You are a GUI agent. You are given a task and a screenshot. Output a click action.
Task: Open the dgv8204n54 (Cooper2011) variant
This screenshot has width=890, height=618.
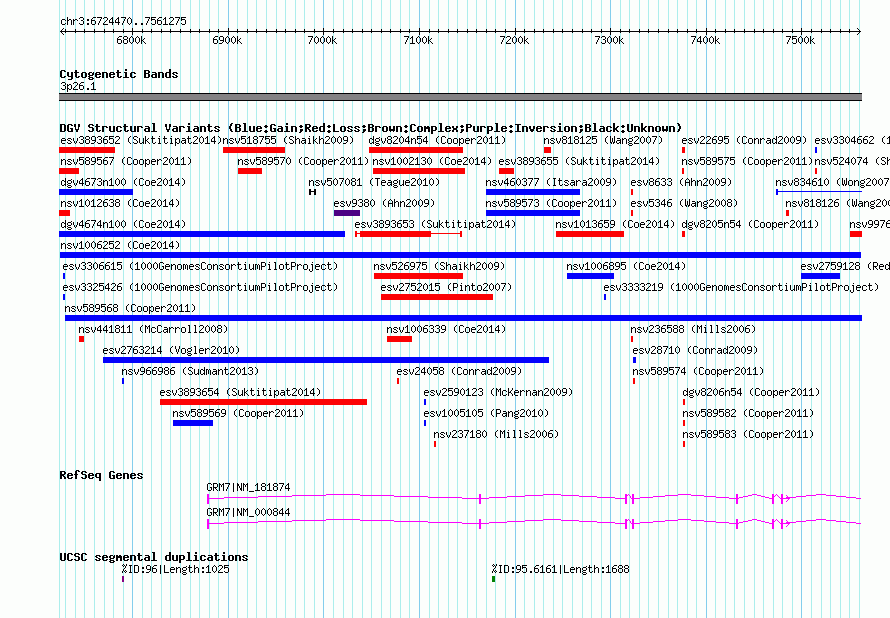click(x=437, y=140)
